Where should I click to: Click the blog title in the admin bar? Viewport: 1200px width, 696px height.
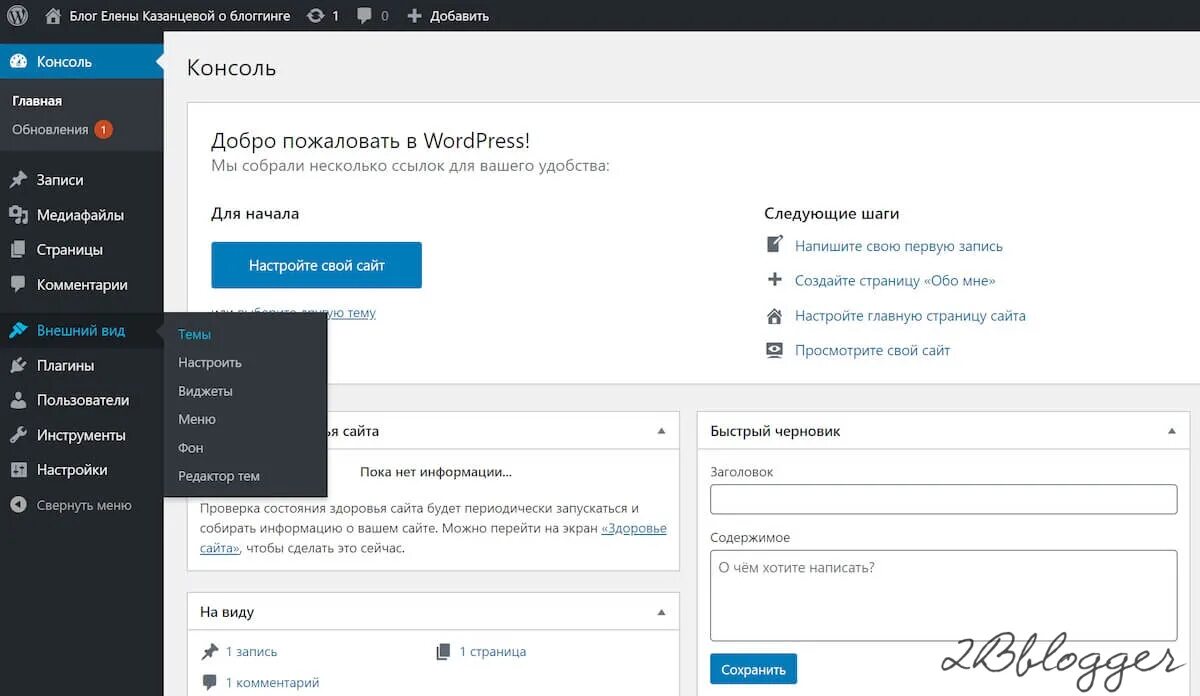(x=180, y=16)
